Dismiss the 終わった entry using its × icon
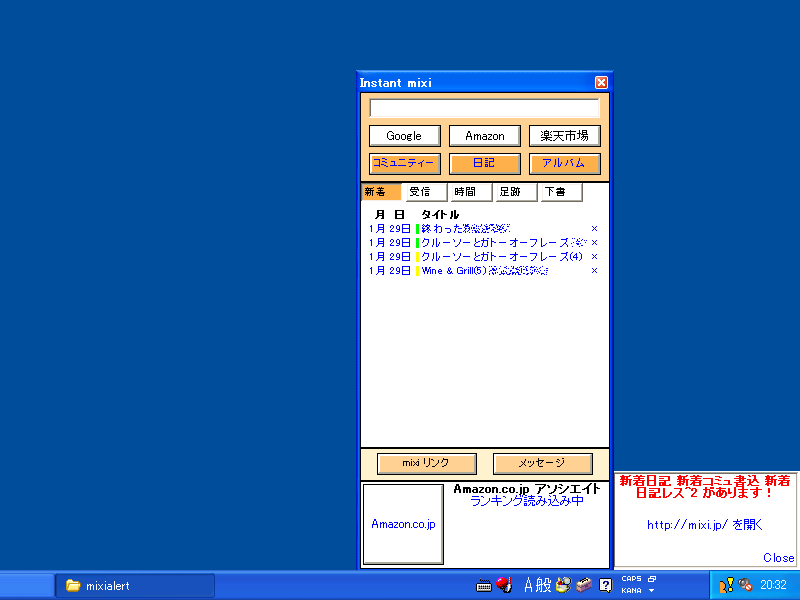The image size is (800, 600). pyautogui.click(x=594, y=229)
